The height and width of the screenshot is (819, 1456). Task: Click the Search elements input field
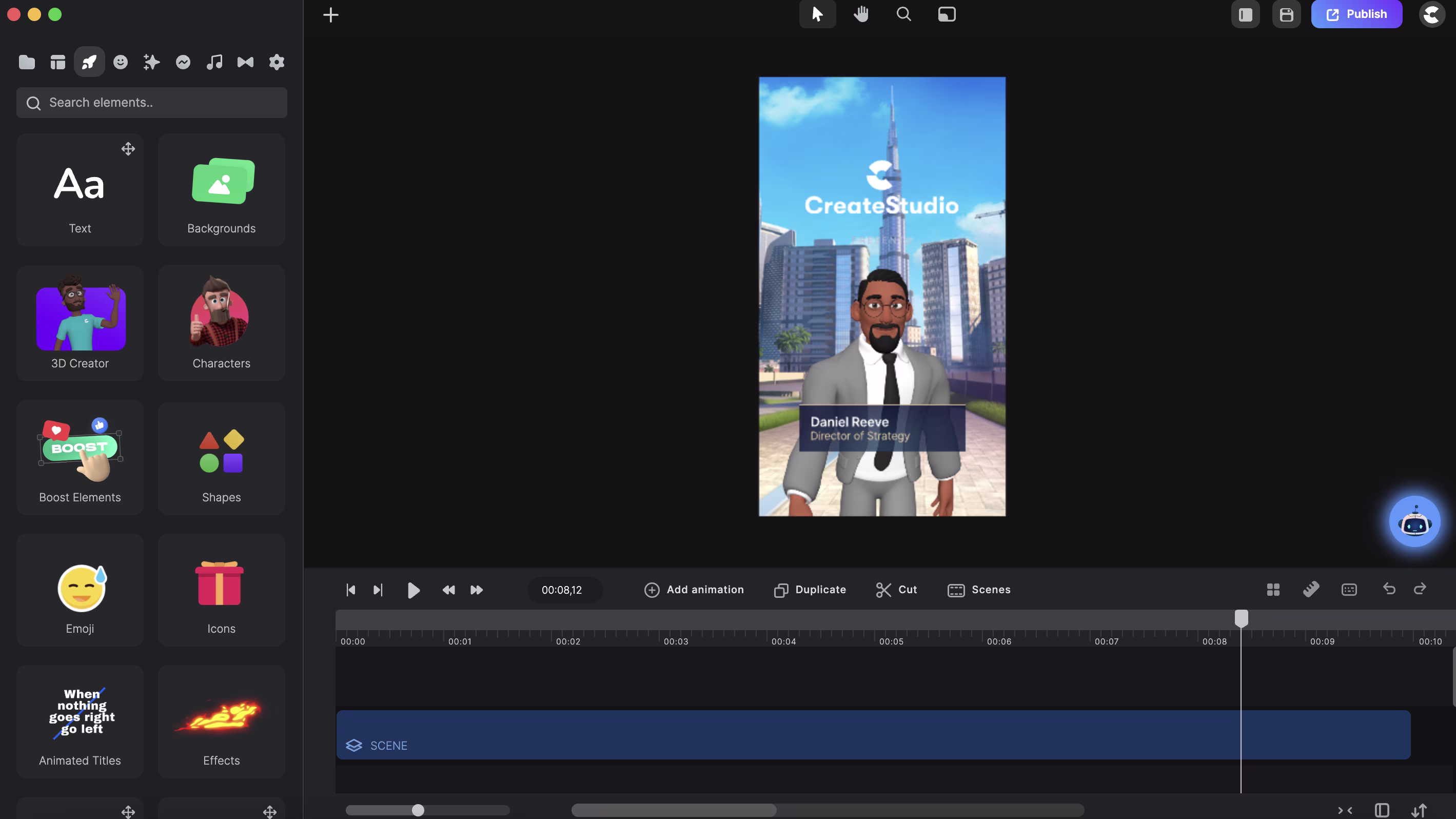tap(151, 102)
